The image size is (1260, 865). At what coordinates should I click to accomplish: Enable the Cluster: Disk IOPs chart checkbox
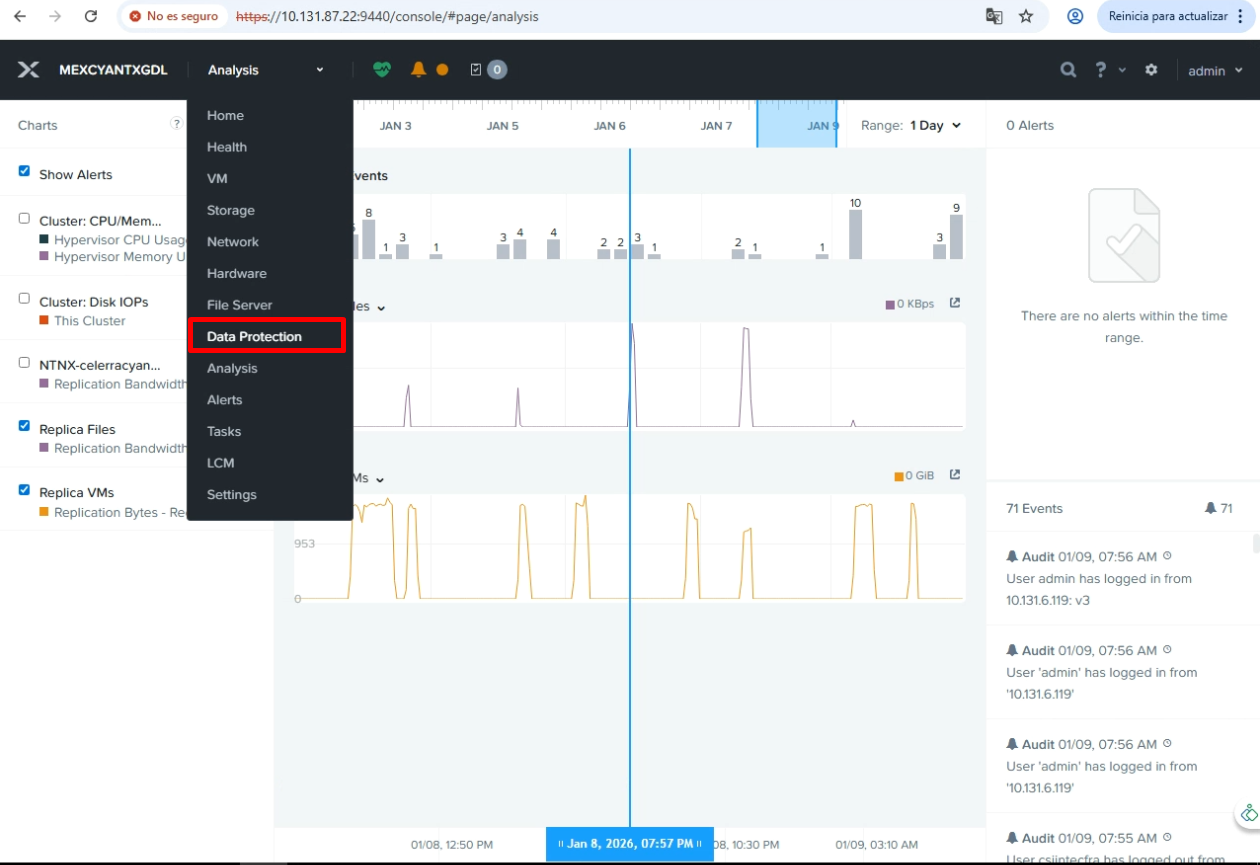pos(25,299)
